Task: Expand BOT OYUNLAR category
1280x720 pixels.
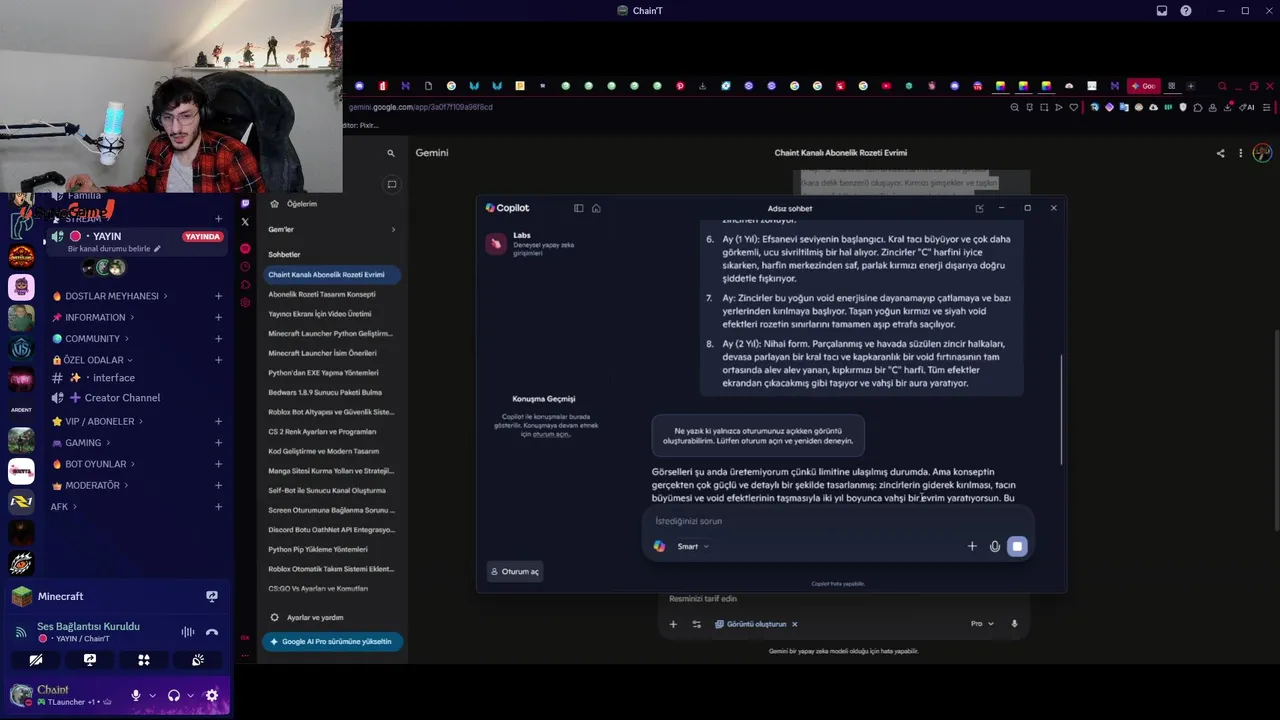Action: (x=95, y=464)
